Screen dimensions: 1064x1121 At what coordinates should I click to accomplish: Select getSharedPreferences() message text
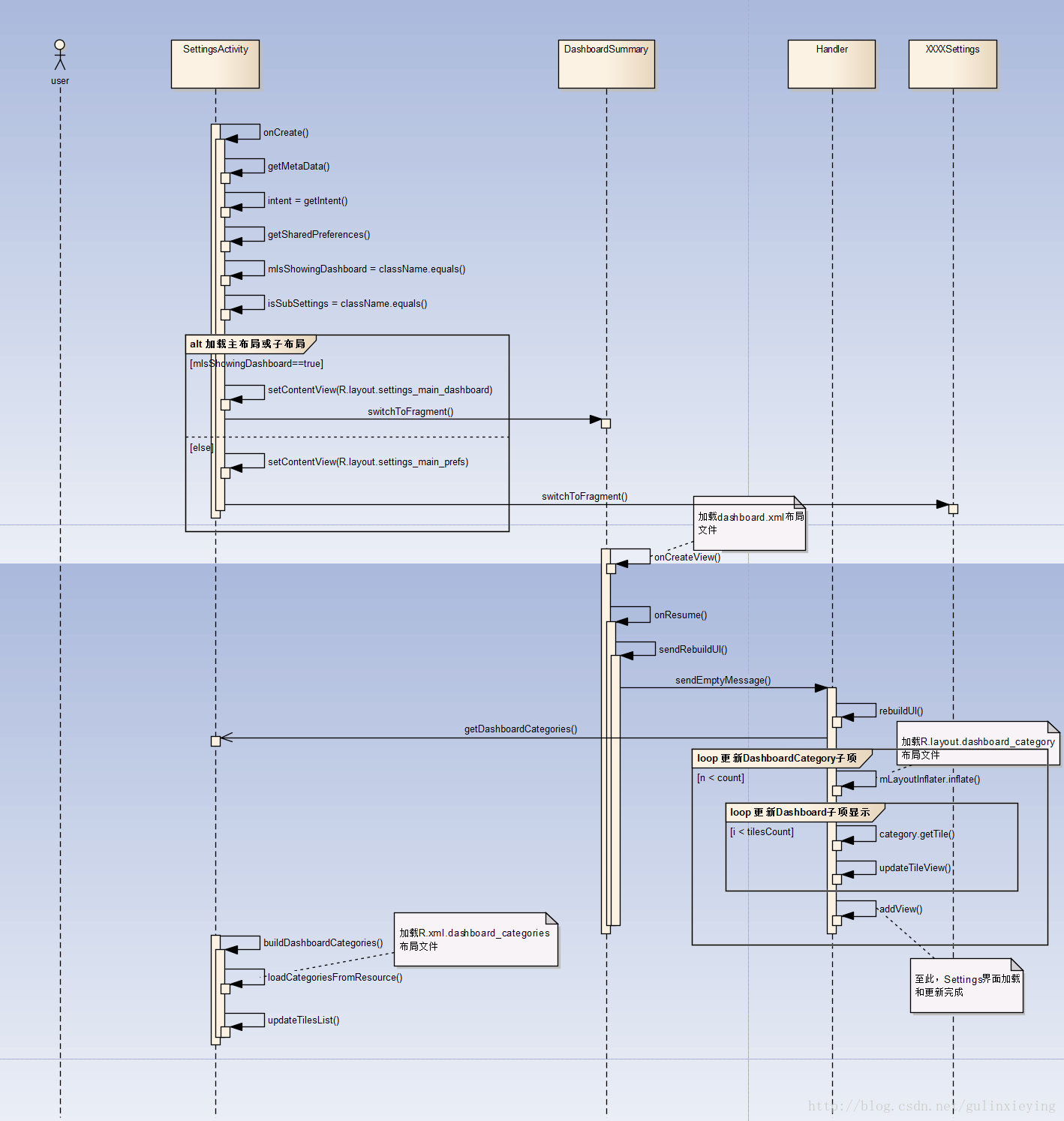point(319,235)
